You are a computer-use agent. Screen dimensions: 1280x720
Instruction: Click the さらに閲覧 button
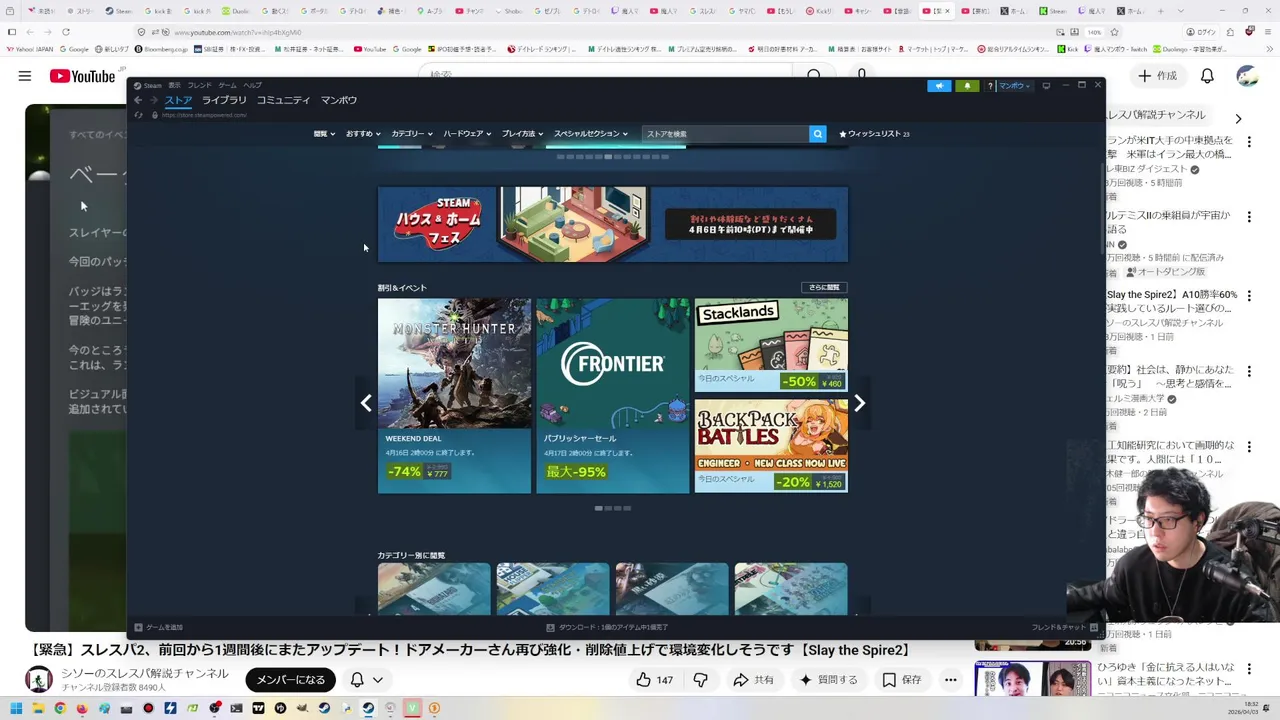click(x=824, y=288)
